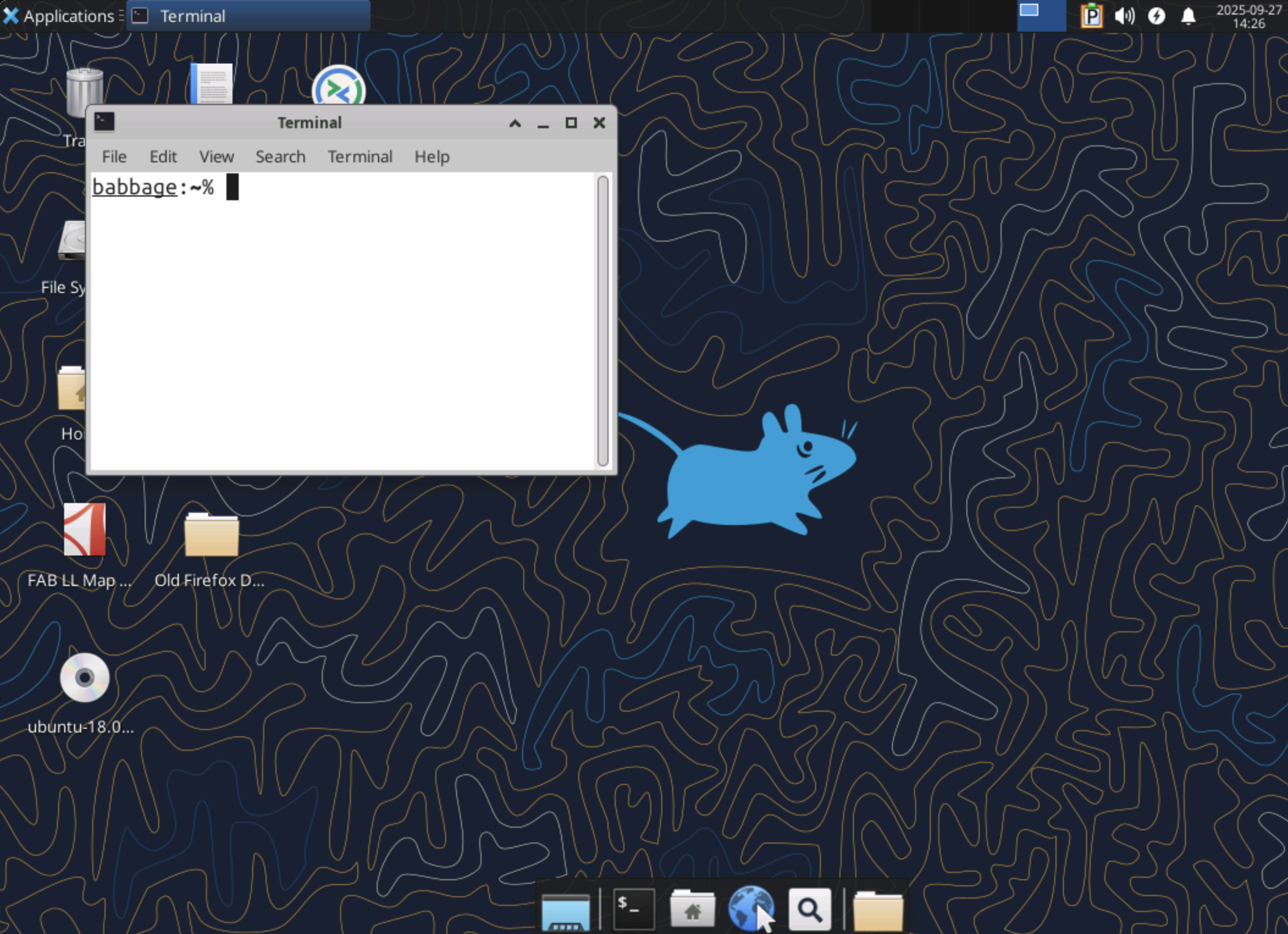1288x934 pixels.
Task: Open the Search menu
Action: (x=280, y=157)
